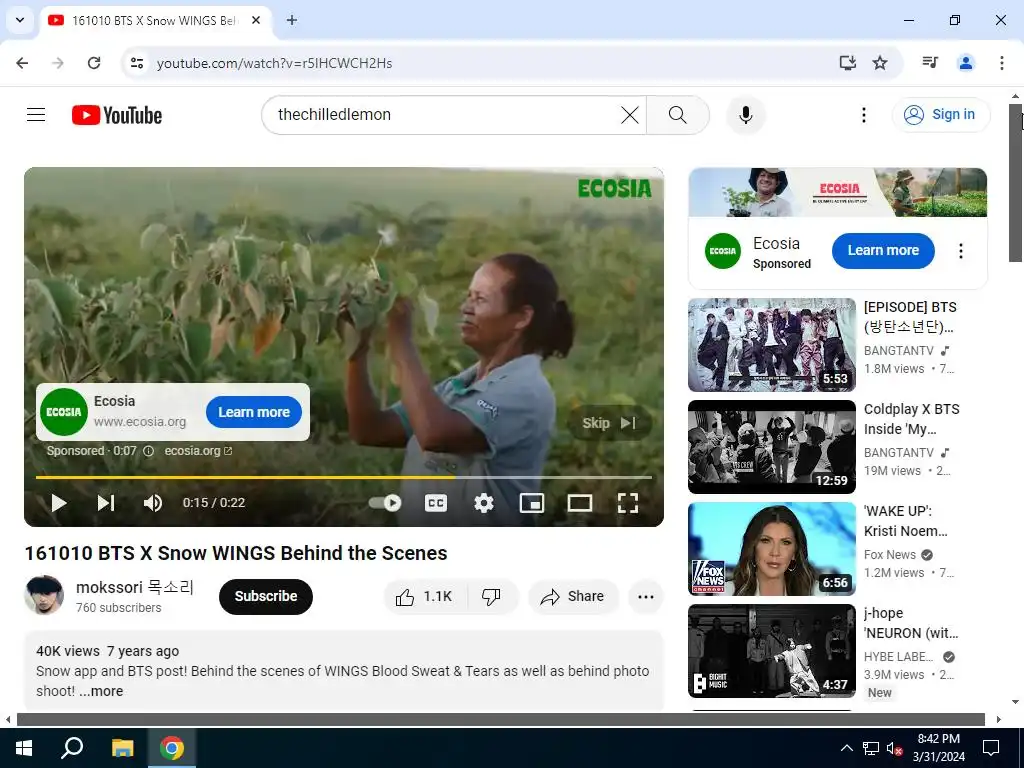Open the notifications action center
Viewport: 1024px width, 768px height.
pyautogui.click(x=991, y=748)
